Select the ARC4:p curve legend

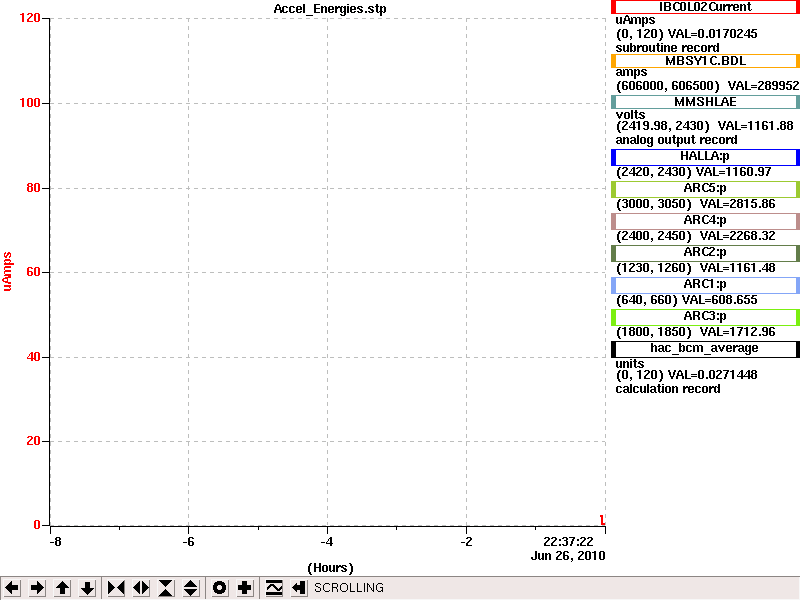click(x=705, y=221)
